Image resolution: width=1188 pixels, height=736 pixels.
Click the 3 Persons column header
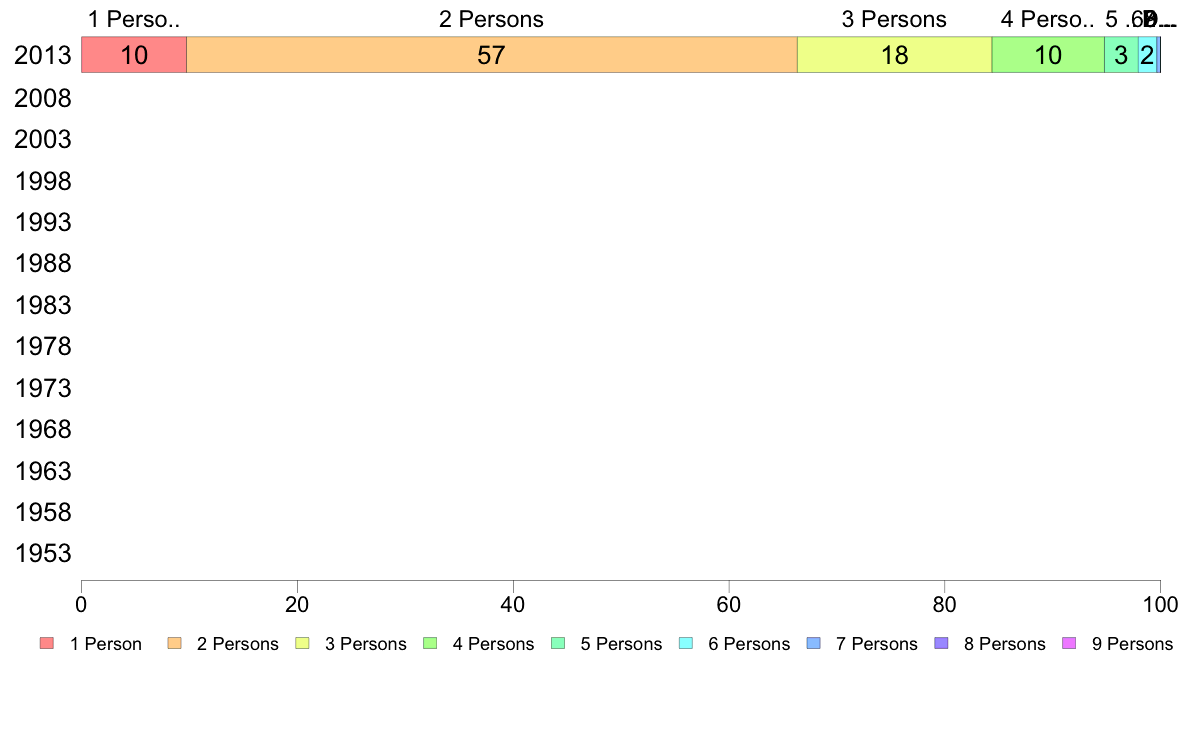coord(894,19)
